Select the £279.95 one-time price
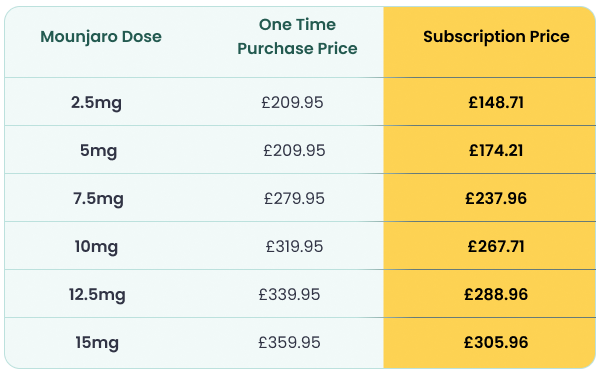Image resolution: width=600 pixels, height=375 pixels. tap(294, 199)
